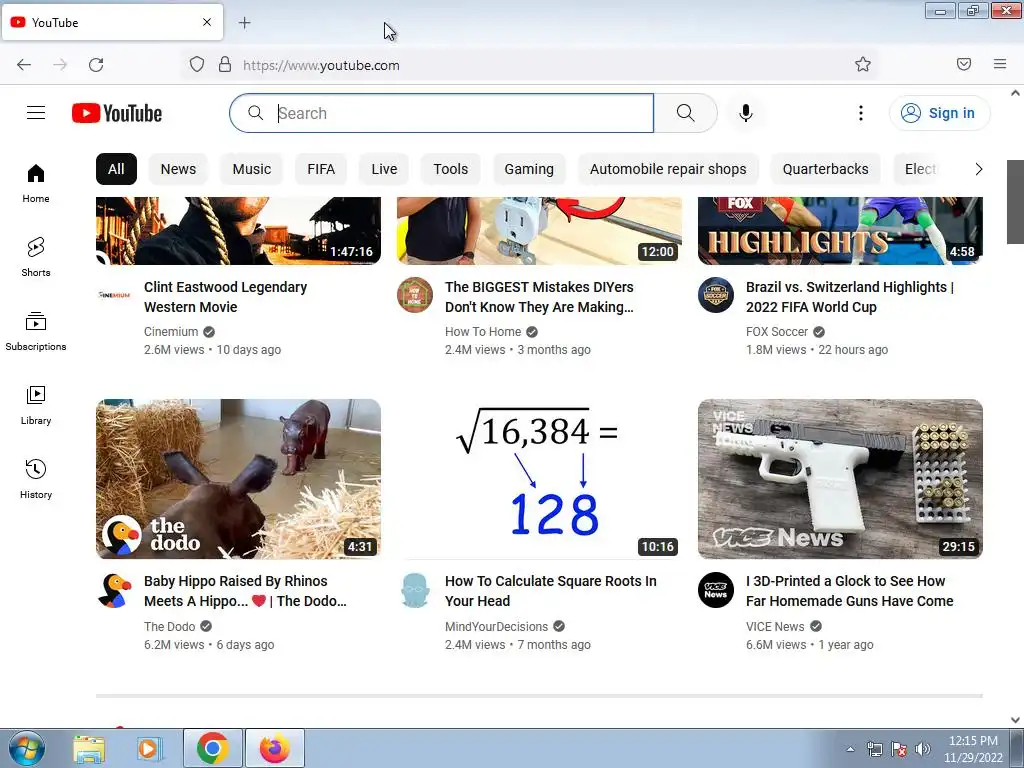Viewport: 1024px width, 768px height.
Task: Show more filter chips with right arrow
Action: [x=978, y=169]
